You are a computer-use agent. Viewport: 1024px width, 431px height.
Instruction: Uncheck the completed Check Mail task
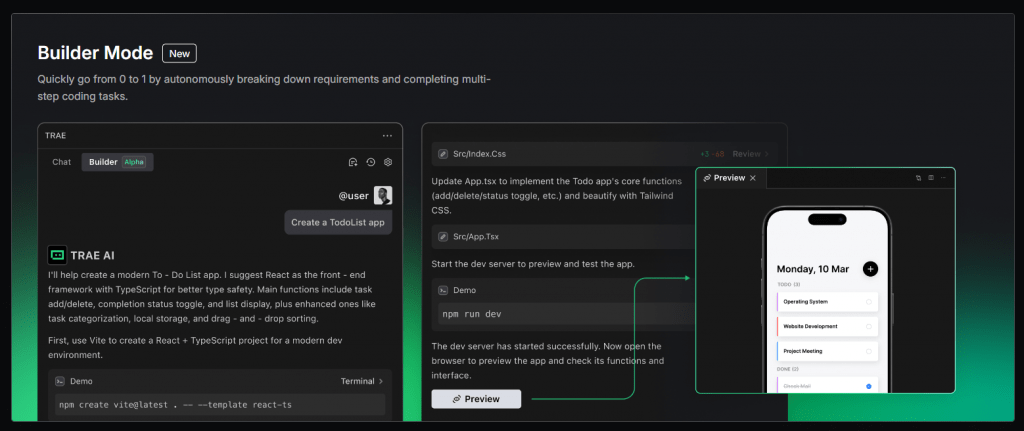(869, 387)
